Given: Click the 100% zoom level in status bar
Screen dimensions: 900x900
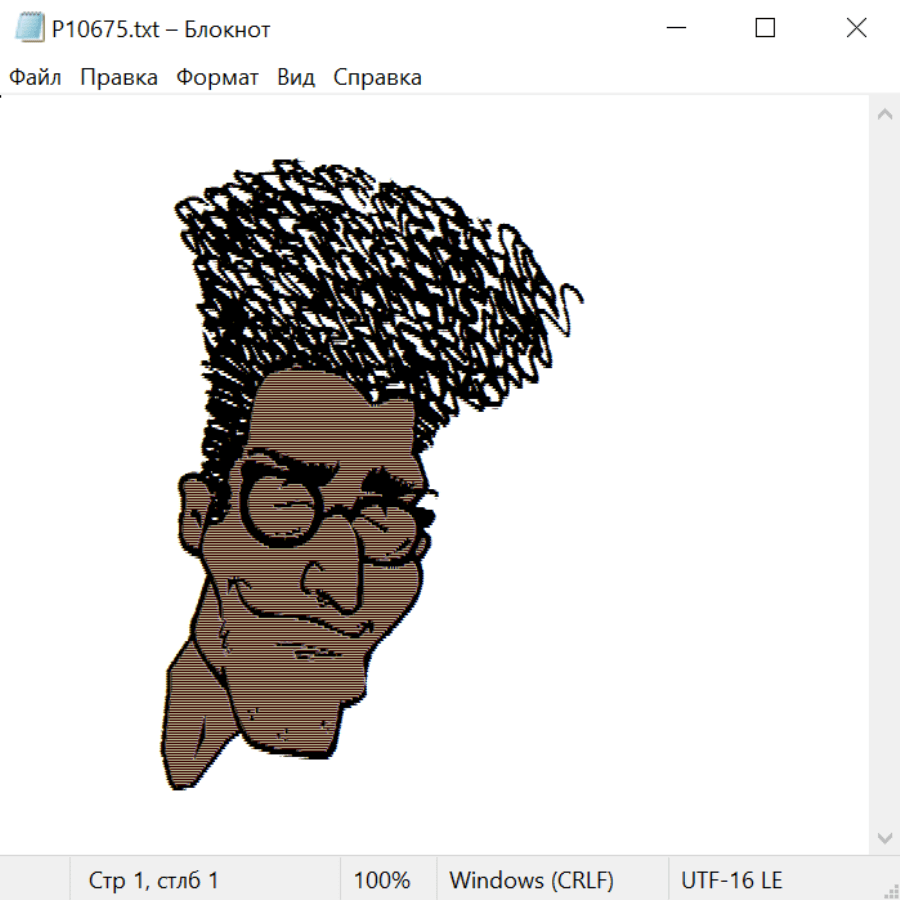Looking at the screenshot, I should coord(382,881).
